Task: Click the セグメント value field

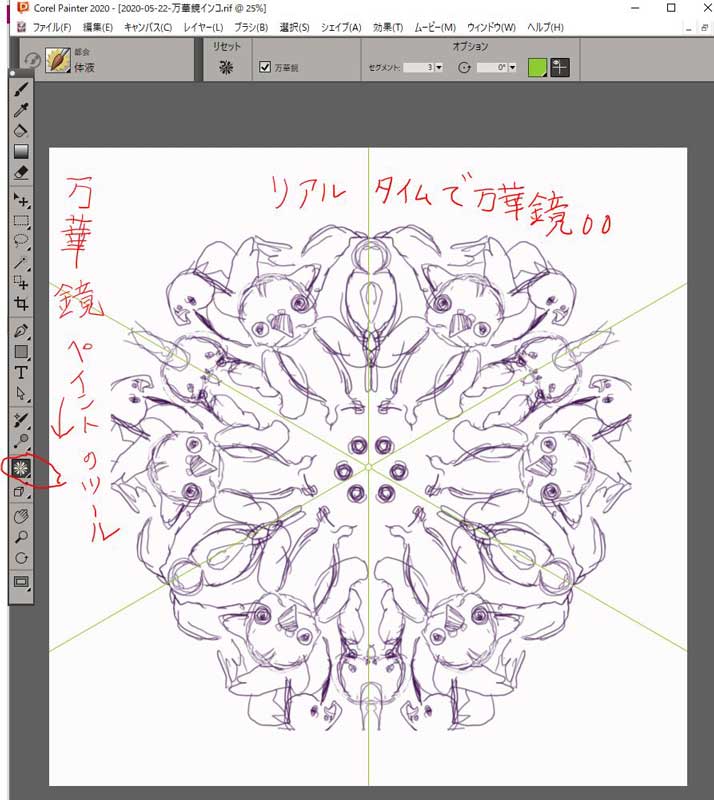Action: click(418, 67)
